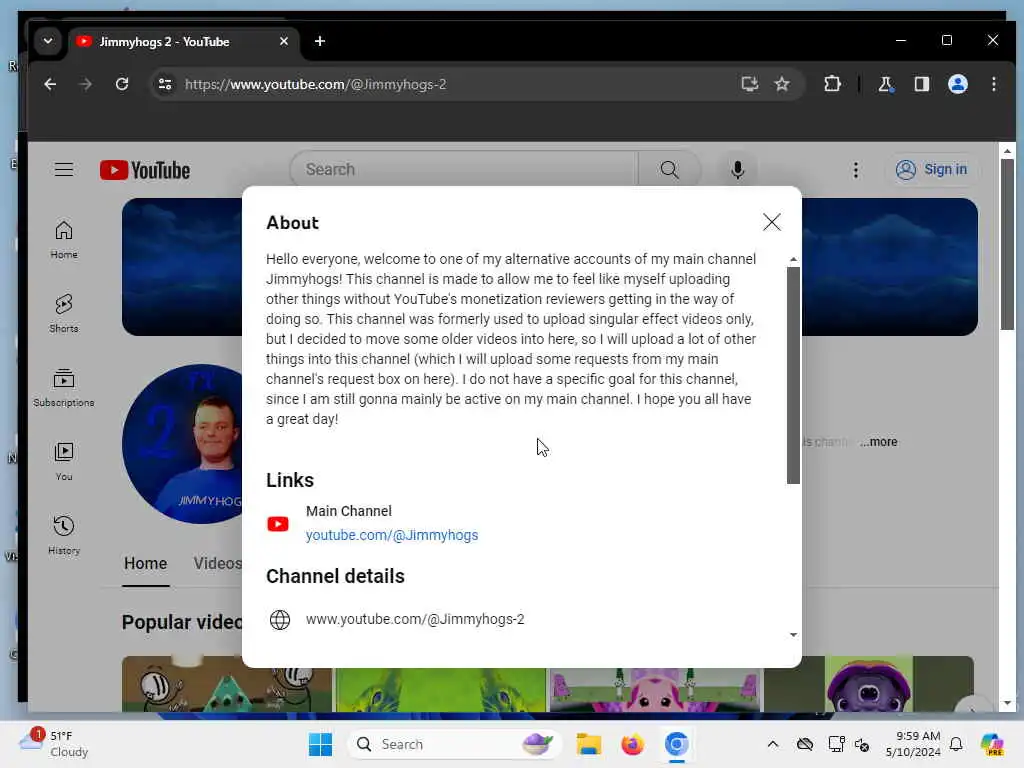This screenshot has width=1024, height=768.
Task: Open the clock showing 9:59 AM
Action: click(913, 744)
